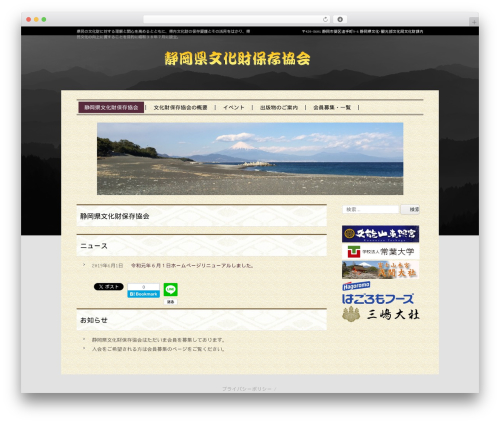Click the yellow minimize window button

36,19
